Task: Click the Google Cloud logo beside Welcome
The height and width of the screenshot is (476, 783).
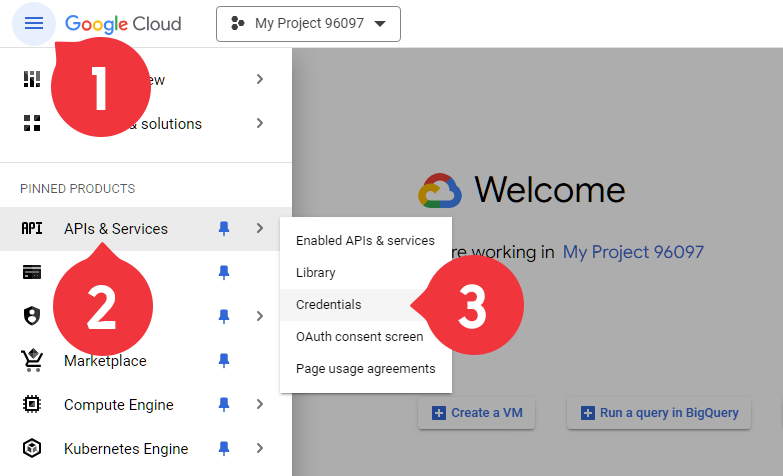Action: tap(440, 190)
